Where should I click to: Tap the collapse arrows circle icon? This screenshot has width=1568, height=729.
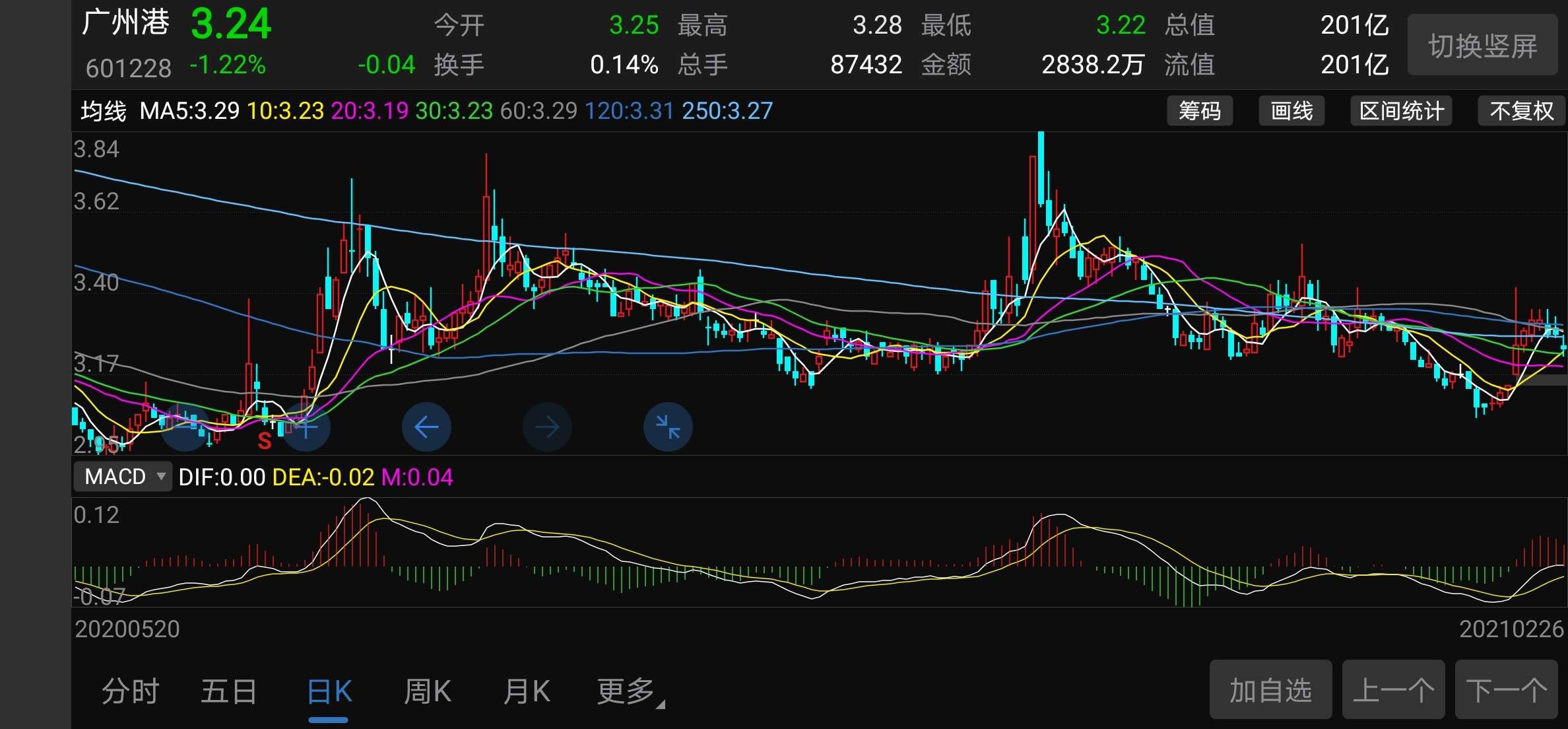coord(668,427)
